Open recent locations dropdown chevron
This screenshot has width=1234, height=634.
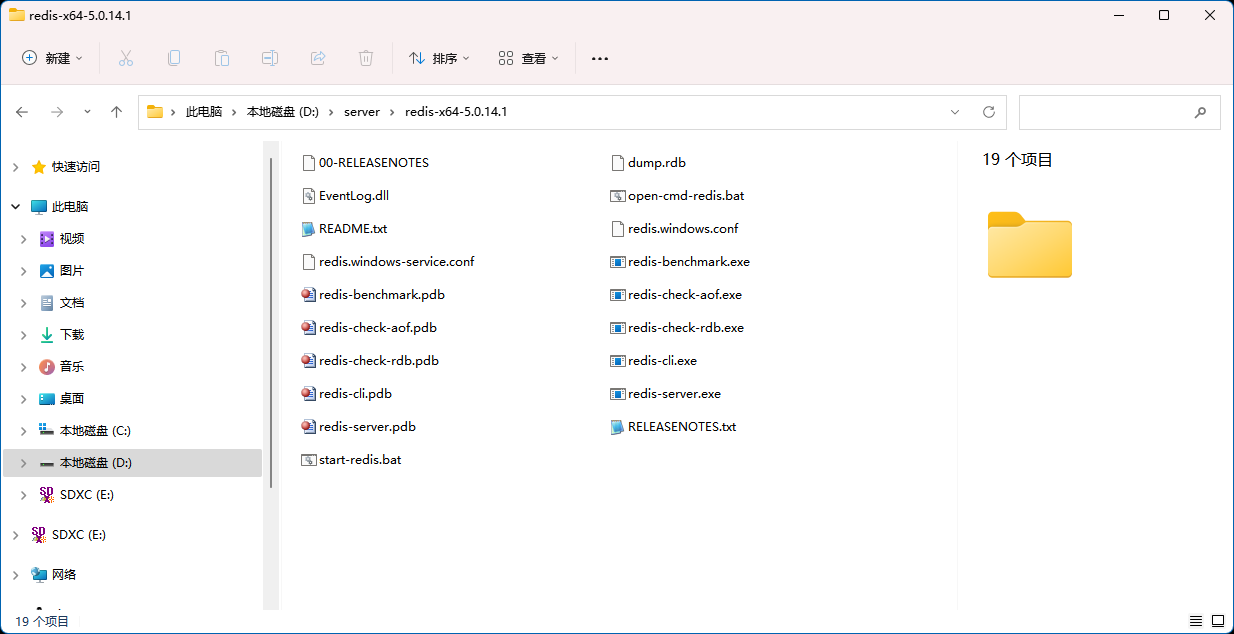point(87,112)
